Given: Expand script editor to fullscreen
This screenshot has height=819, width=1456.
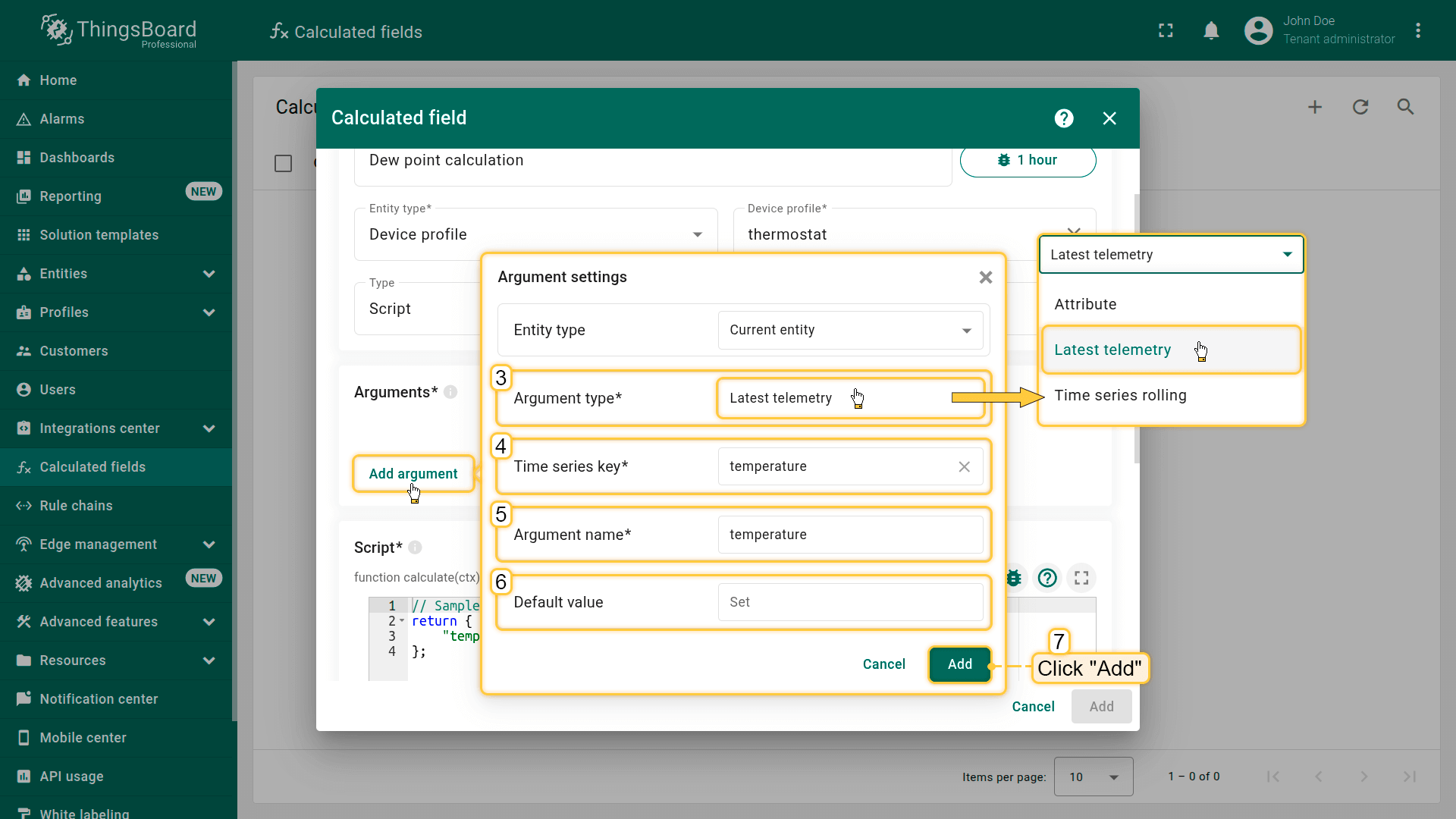Looking at the screenshot, I should coord(1081,578).
